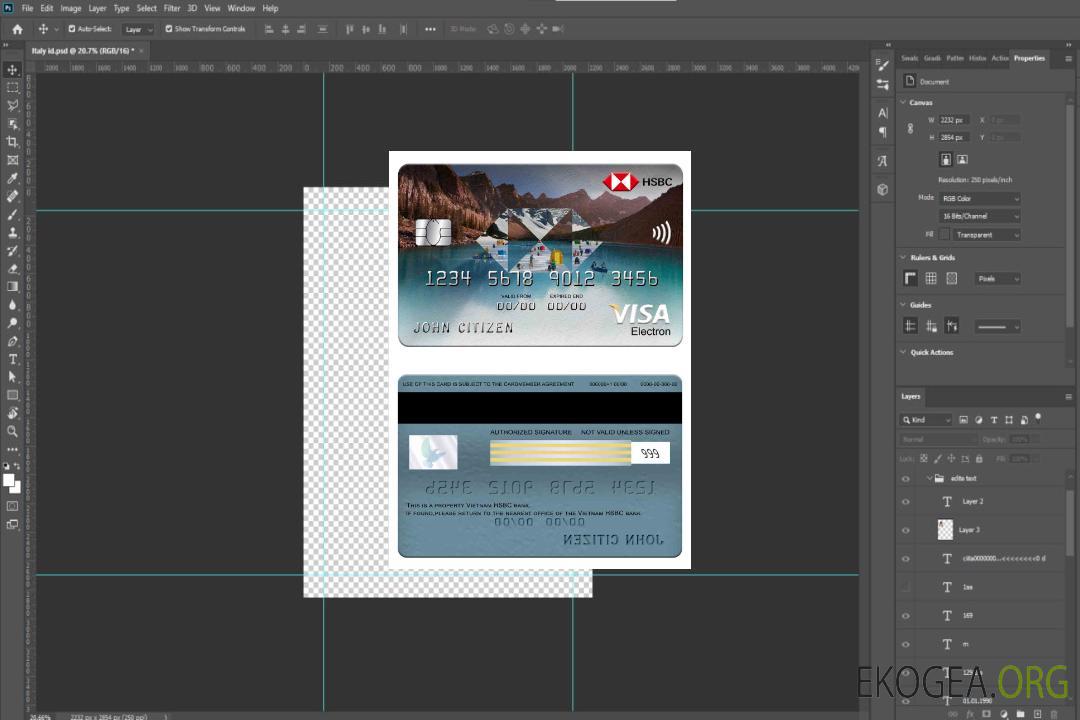Toggle the grid icon in Rulers & Grids

931,278
